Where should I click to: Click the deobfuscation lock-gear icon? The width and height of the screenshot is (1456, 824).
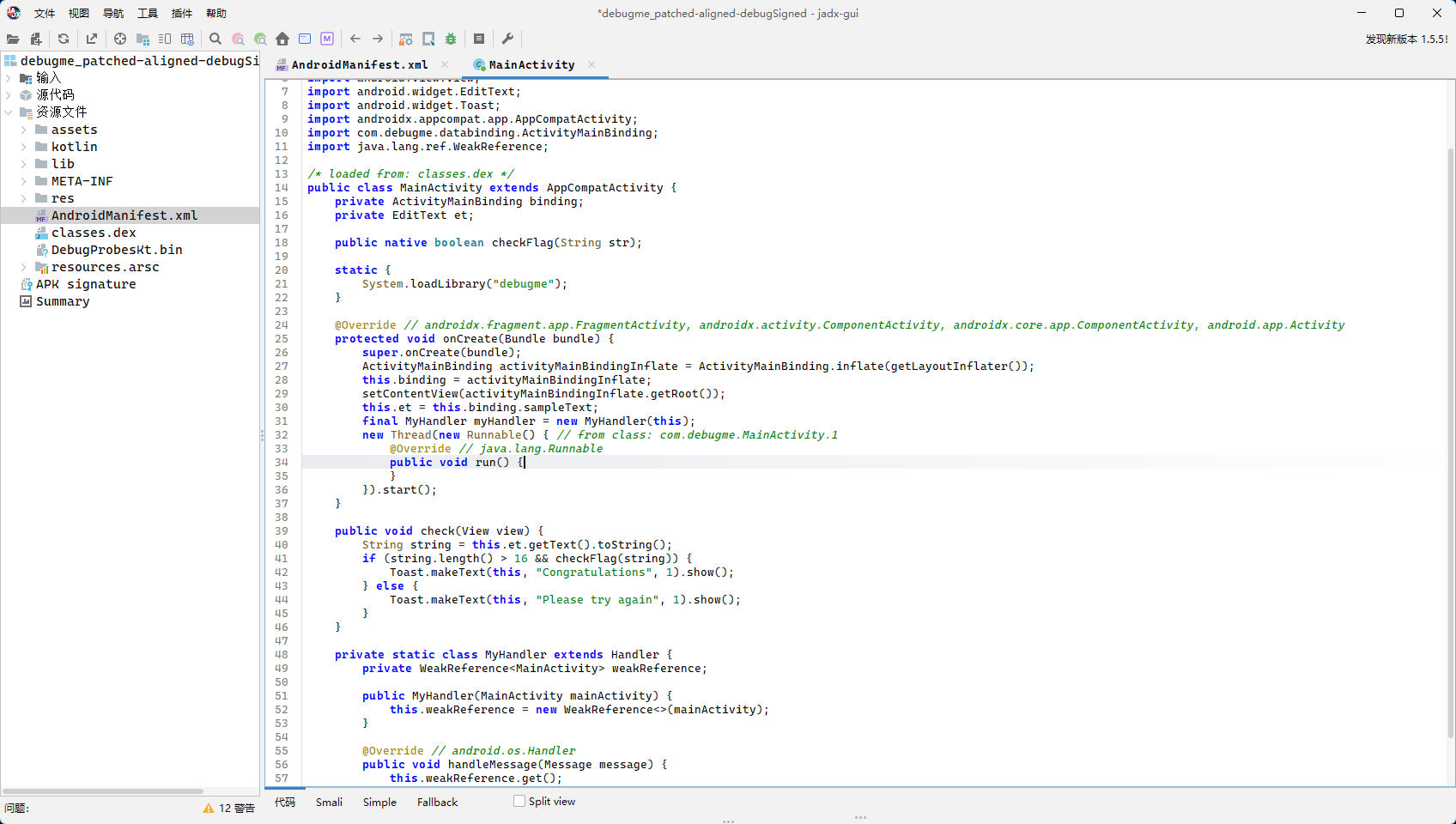coord(406,39)
